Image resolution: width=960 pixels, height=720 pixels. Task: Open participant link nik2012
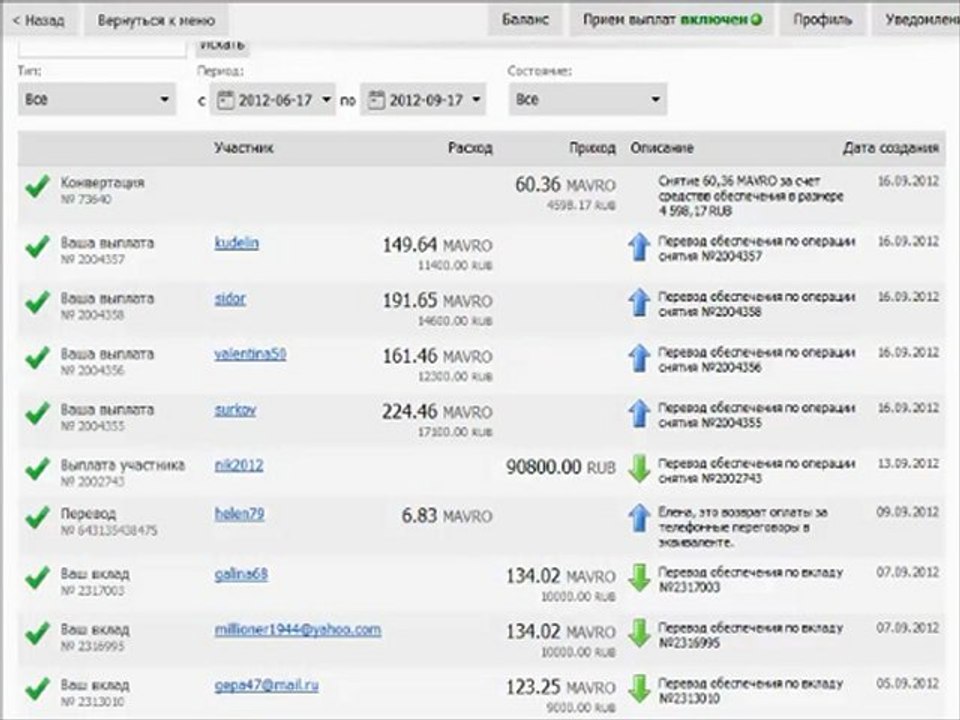pos(239,465)
